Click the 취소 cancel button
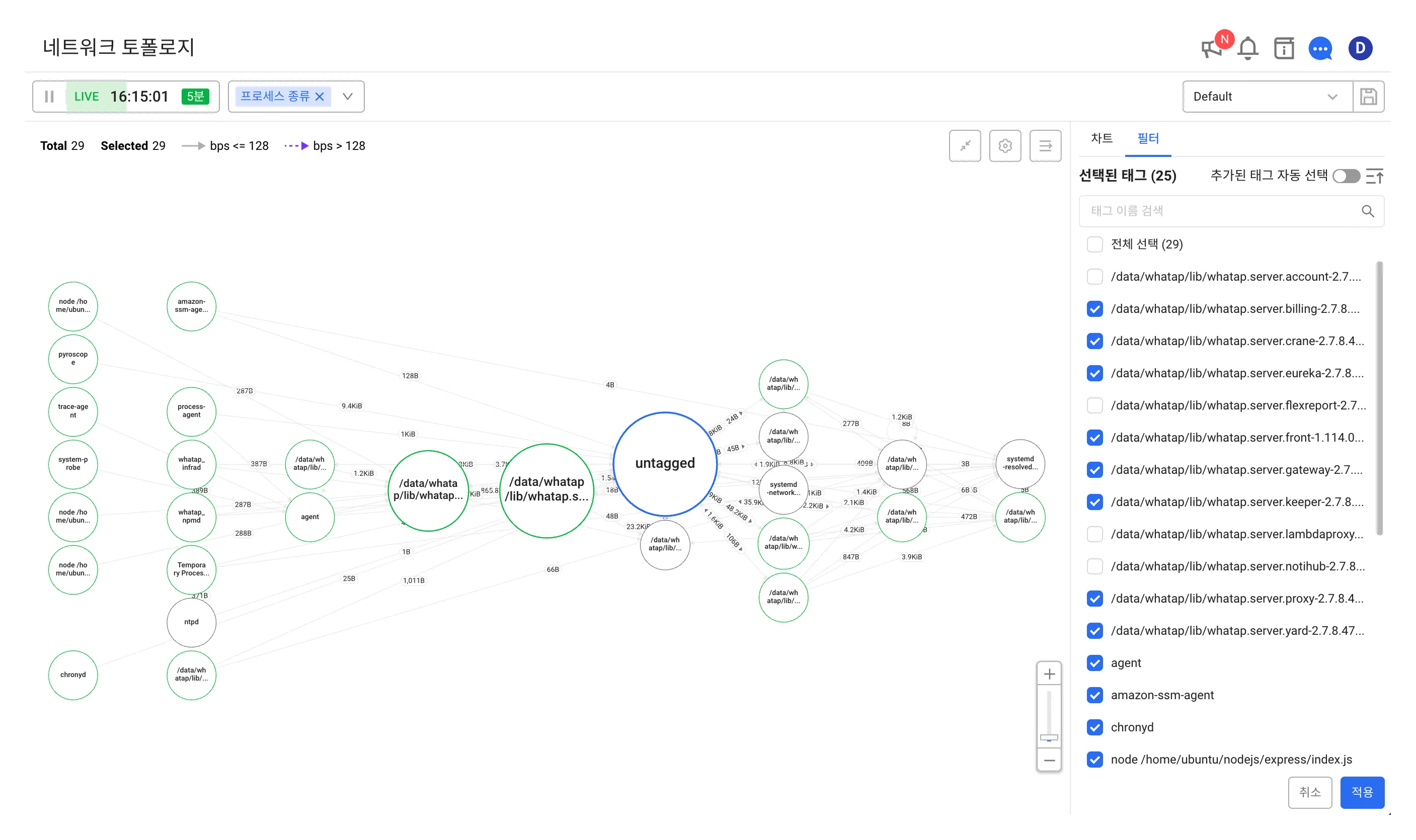The image size is (1416, 840). (1309, 792)
